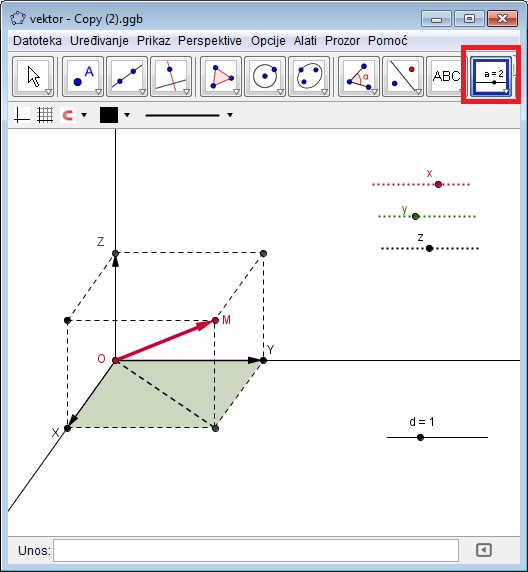Screen dimensions: 528x572
Task: Select the ABC text insertion tool
Action: pos(447,77)
